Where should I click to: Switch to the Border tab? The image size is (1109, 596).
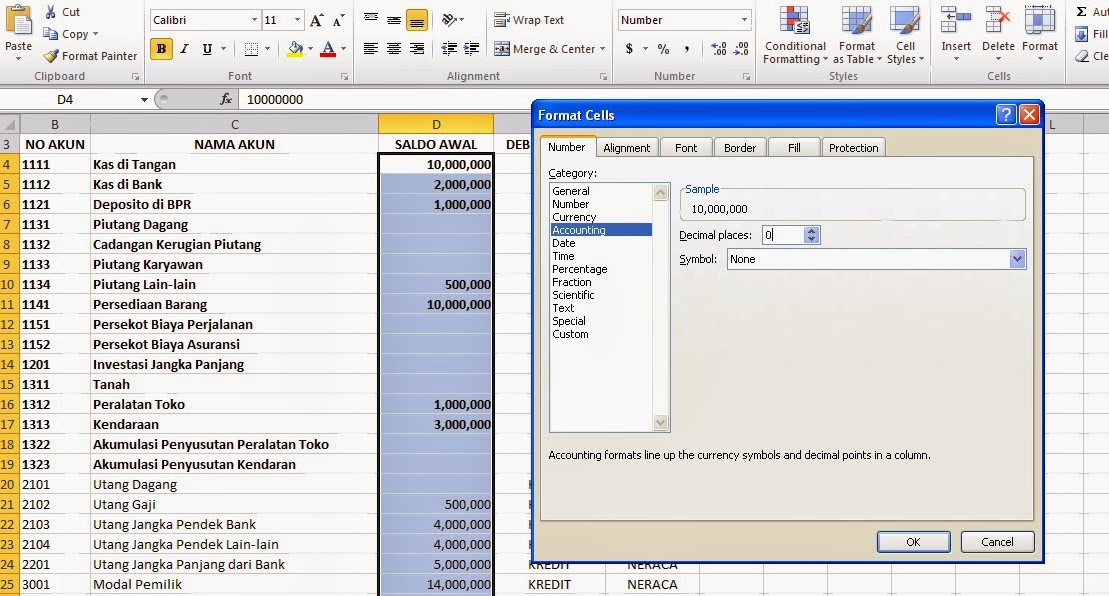740,147
